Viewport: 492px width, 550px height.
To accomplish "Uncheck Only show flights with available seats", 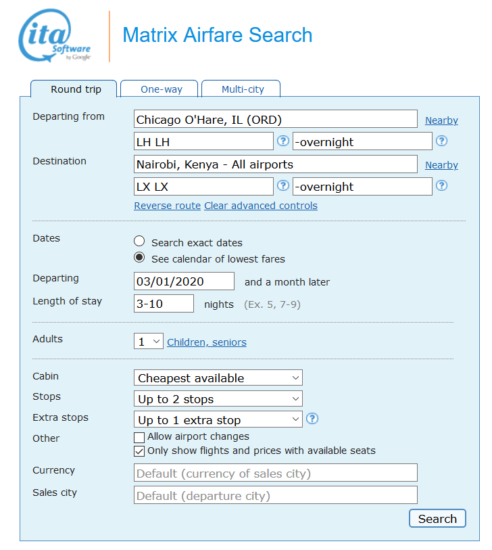I will pos(139,451).
